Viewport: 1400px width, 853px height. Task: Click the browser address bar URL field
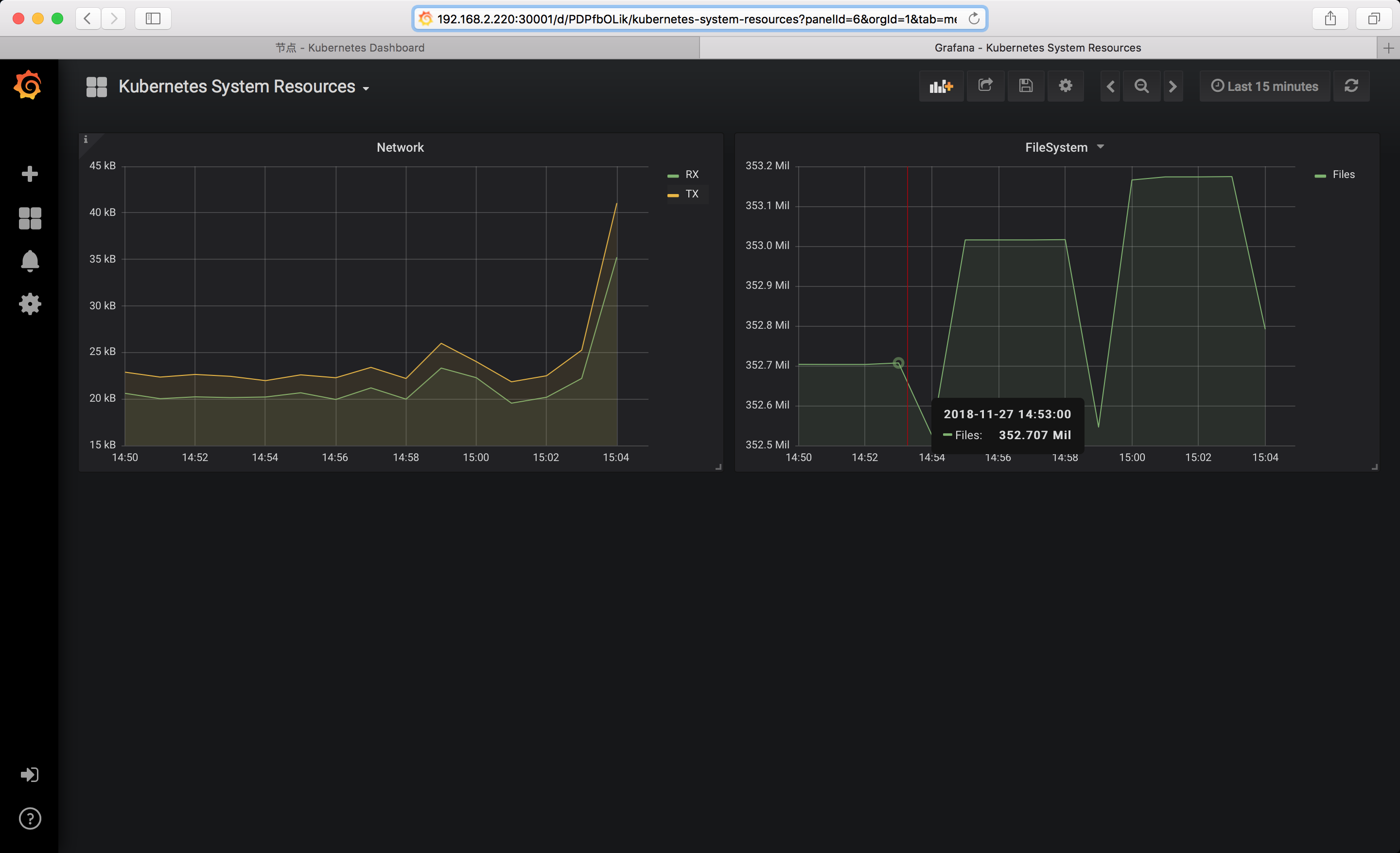point(696,19)
